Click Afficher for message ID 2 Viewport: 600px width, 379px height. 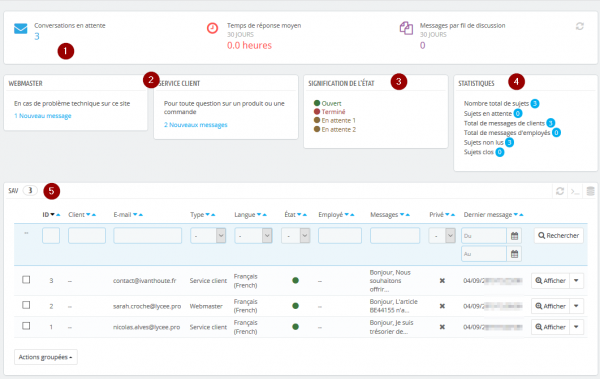(550, 306)
